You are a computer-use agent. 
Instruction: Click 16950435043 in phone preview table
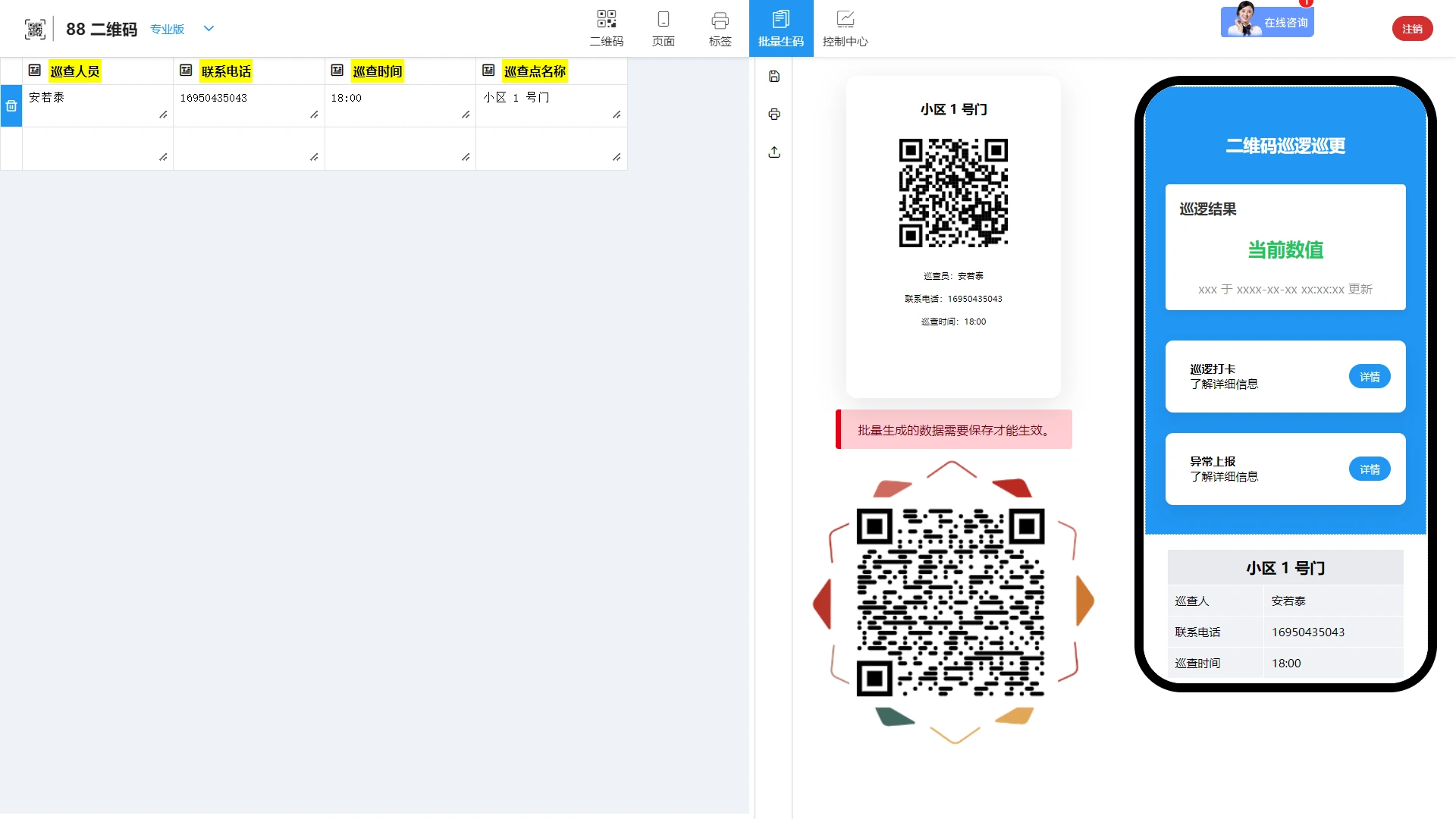[x=1308, y=632]
